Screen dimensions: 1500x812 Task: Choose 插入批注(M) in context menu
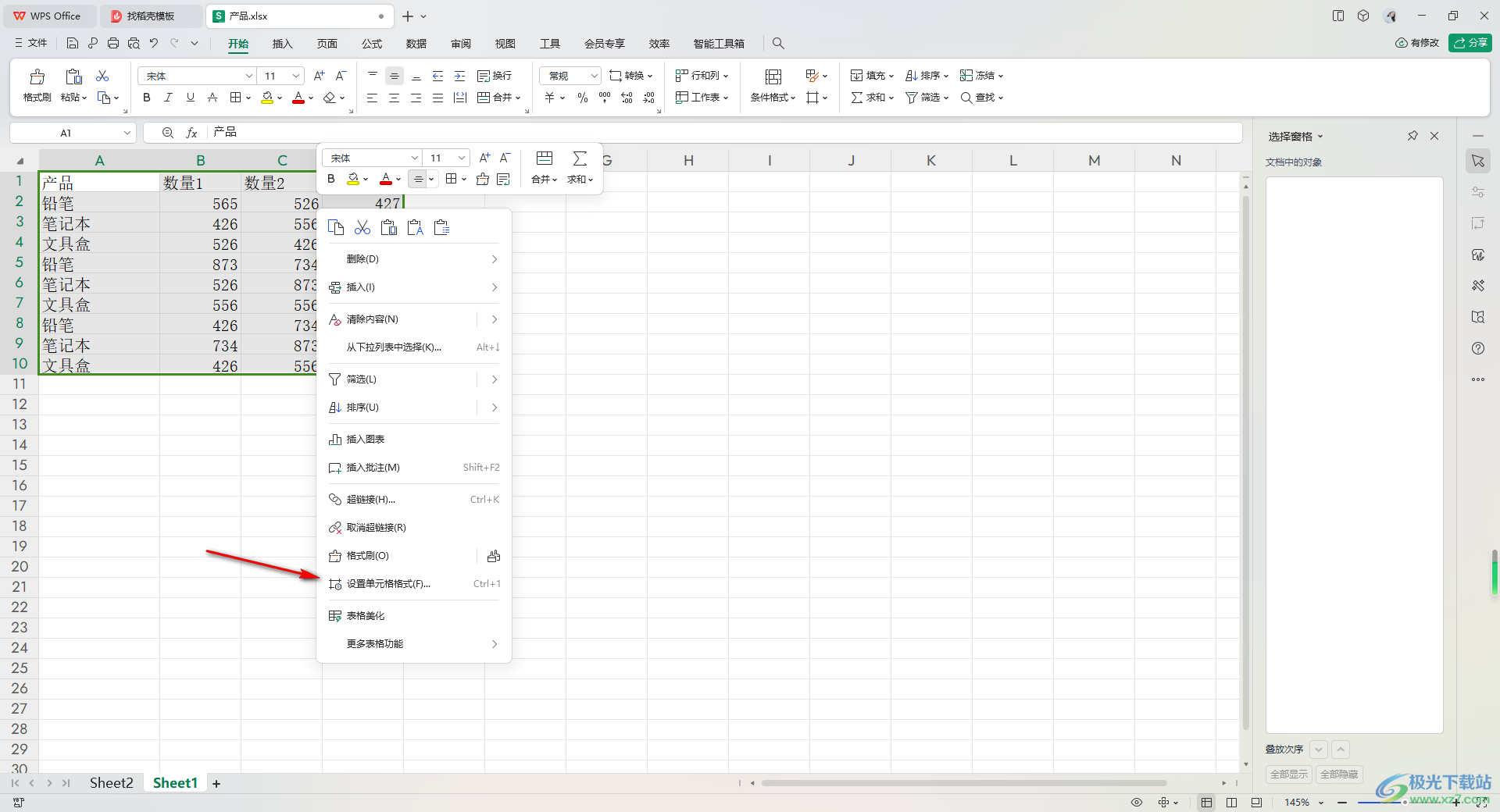point(414,468)
